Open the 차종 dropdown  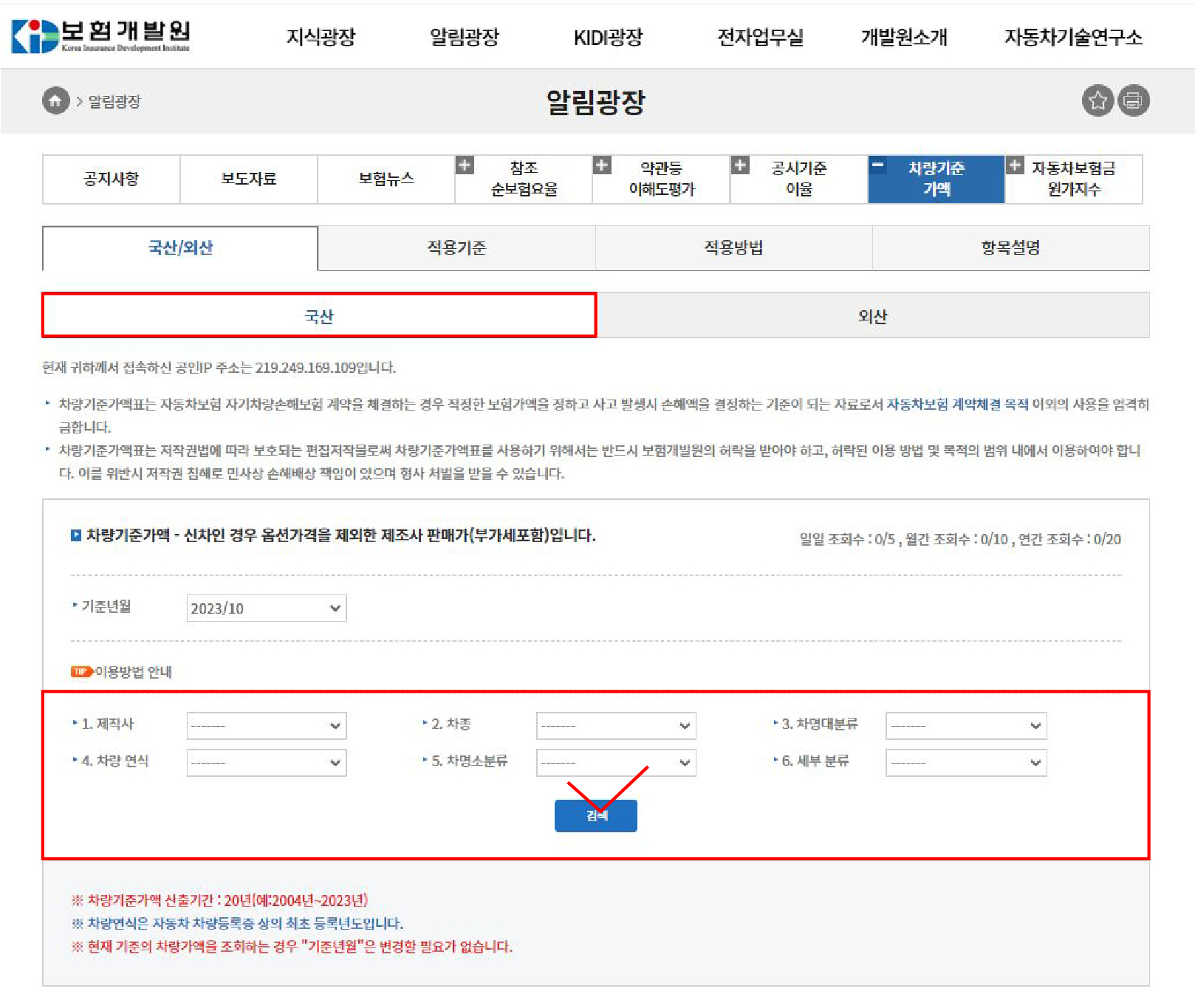pyautogui.click(x=616, y=725)
